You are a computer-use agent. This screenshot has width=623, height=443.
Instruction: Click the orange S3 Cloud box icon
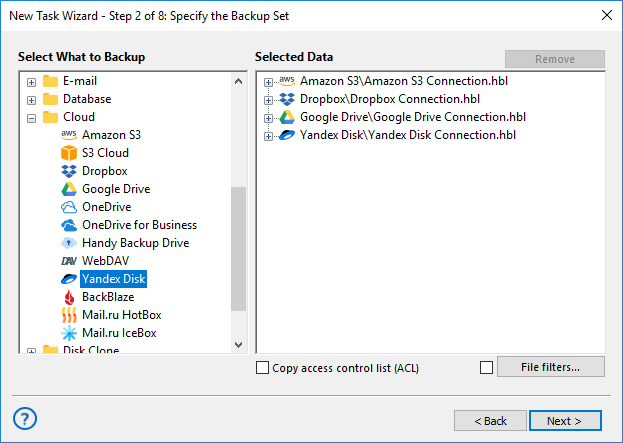tap(69, 153)
